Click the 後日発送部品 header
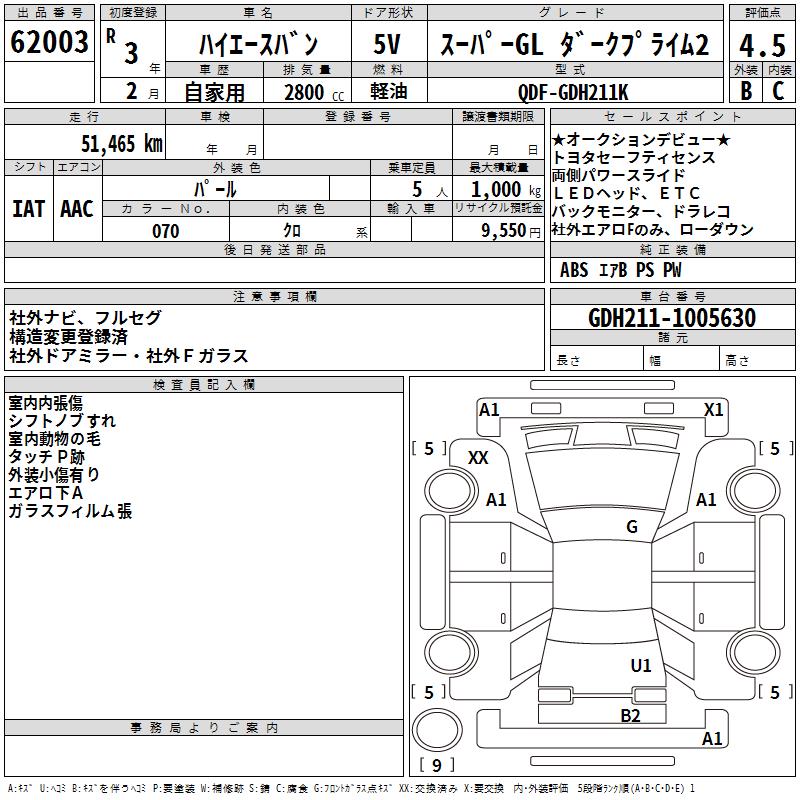Image resolution: width=800 pixels, height=800 pixels. pos(274,249)
